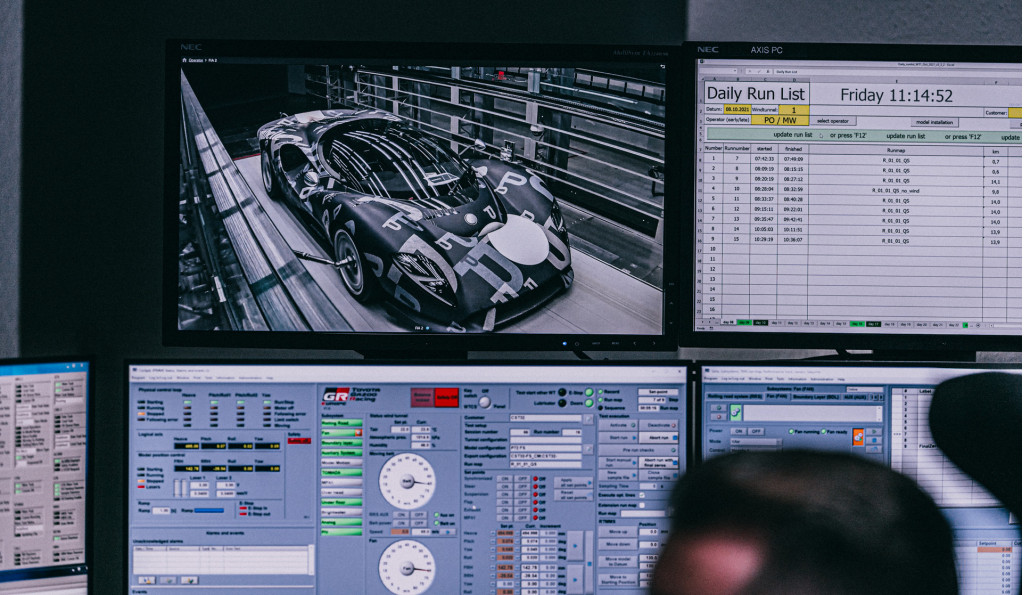
Task: Click finished time cell '10:36:07'
Action: (x=793, y=240)
